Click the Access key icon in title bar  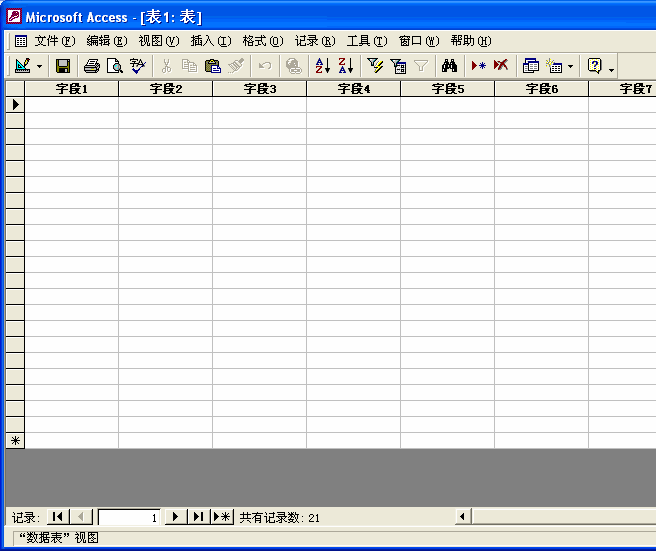click(x=14, y=17)
